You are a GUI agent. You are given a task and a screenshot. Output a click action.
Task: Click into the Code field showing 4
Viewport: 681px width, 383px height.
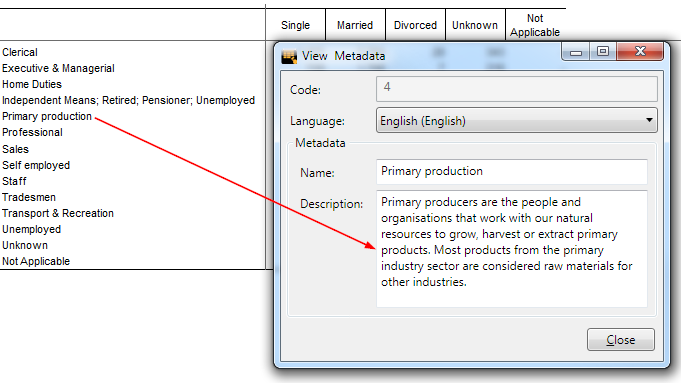click(x=516, y=89)
